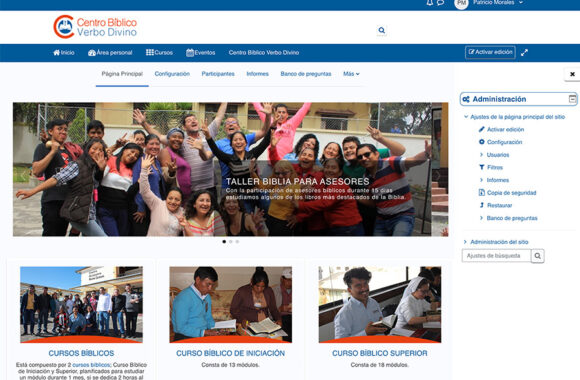Click the 'cursos bíblicos' inline text link

91,365
